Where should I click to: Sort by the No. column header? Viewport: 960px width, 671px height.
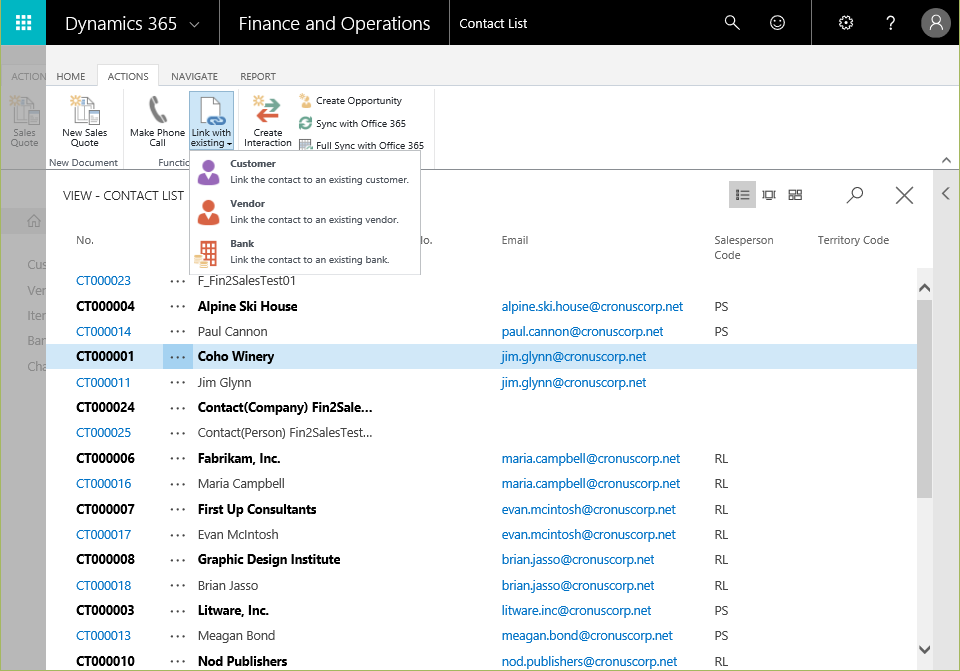[85, 240]
